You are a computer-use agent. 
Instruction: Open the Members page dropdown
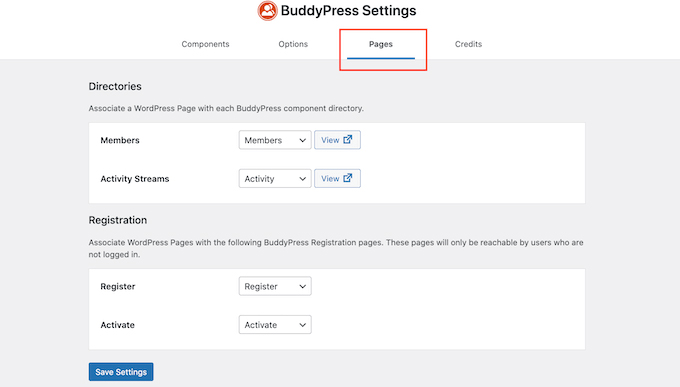[x=275, y=140]
